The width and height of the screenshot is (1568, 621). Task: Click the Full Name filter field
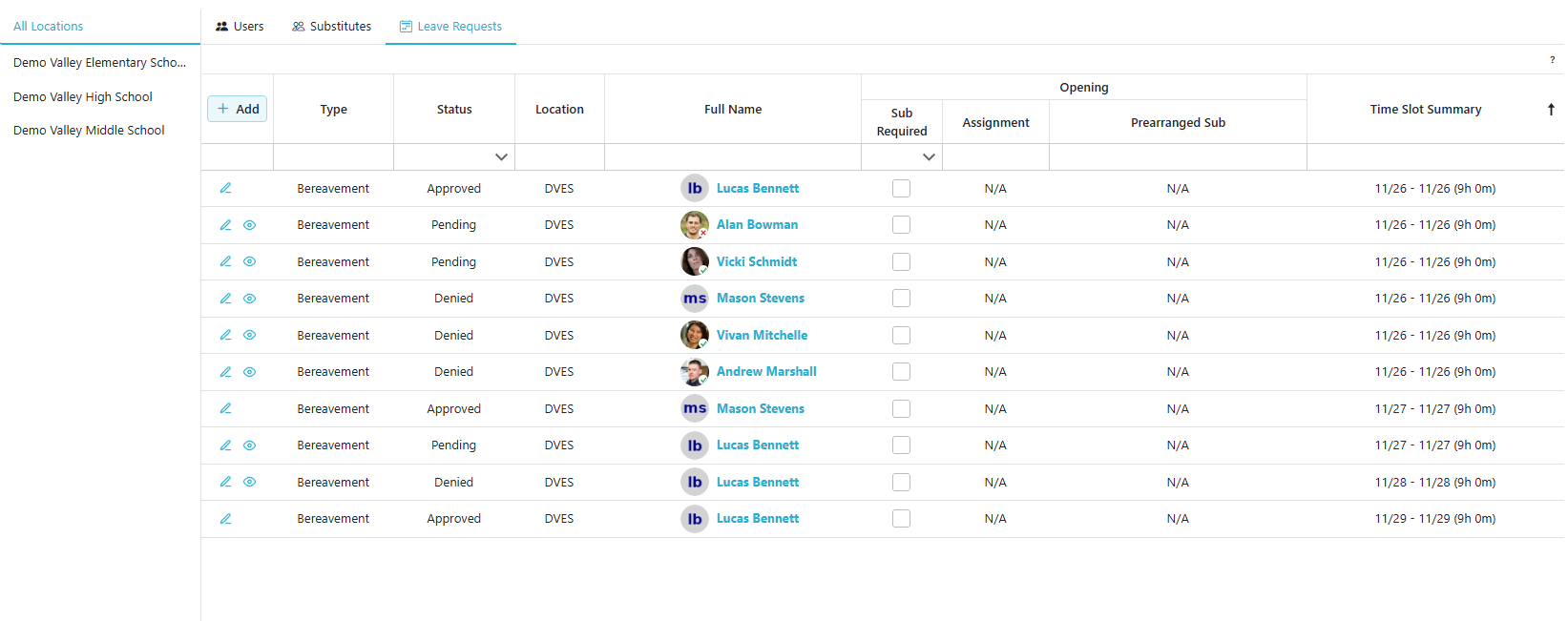(732, 157)
